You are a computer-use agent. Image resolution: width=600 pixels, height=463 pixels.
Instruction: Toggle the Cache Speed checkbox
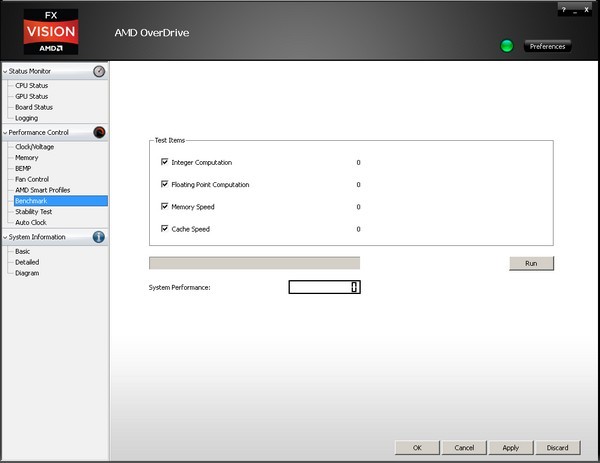click(x=164, y=229)
